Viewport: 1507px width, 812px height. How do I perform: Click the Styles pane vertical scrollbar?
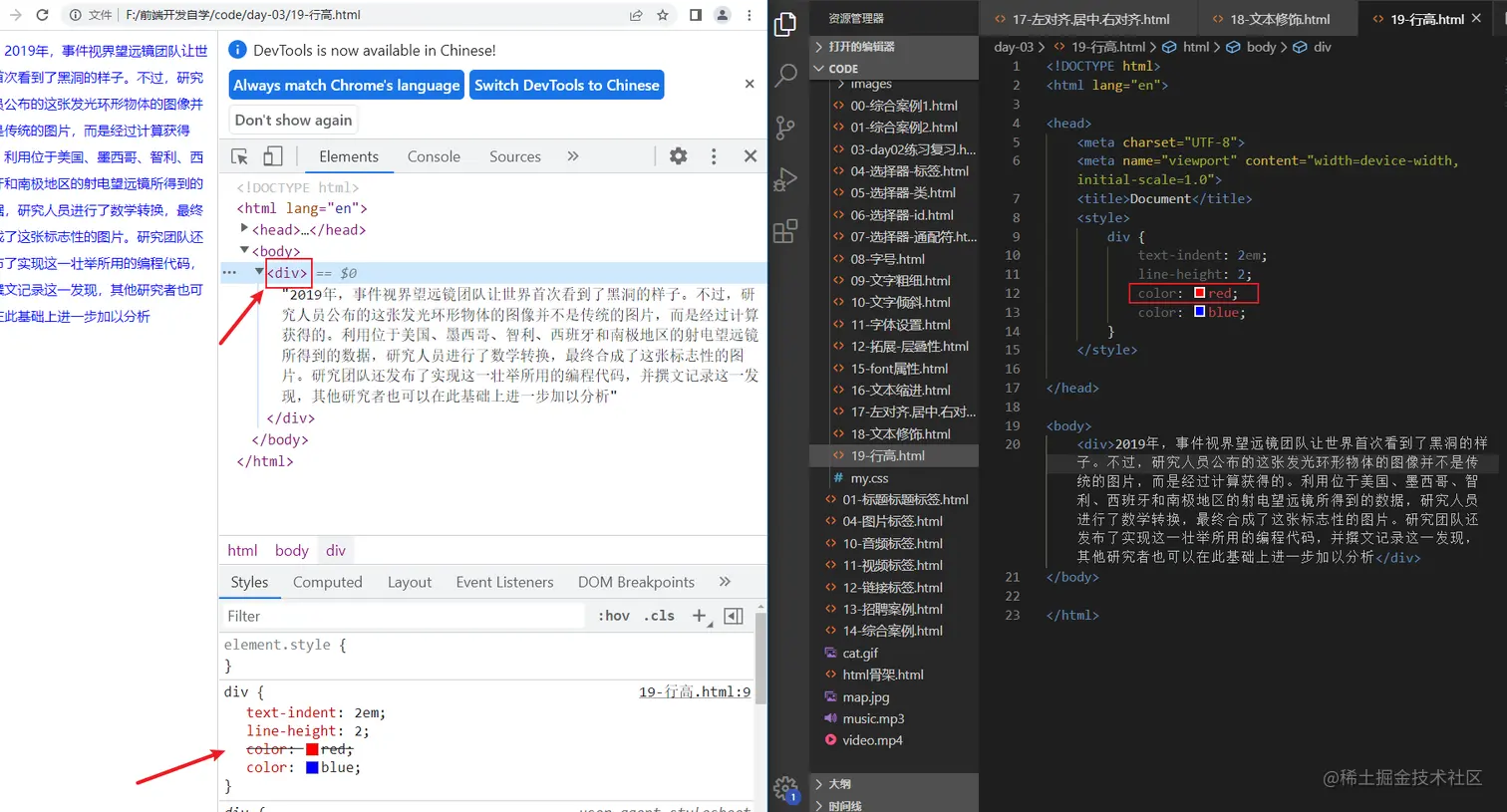coord(760,658)
